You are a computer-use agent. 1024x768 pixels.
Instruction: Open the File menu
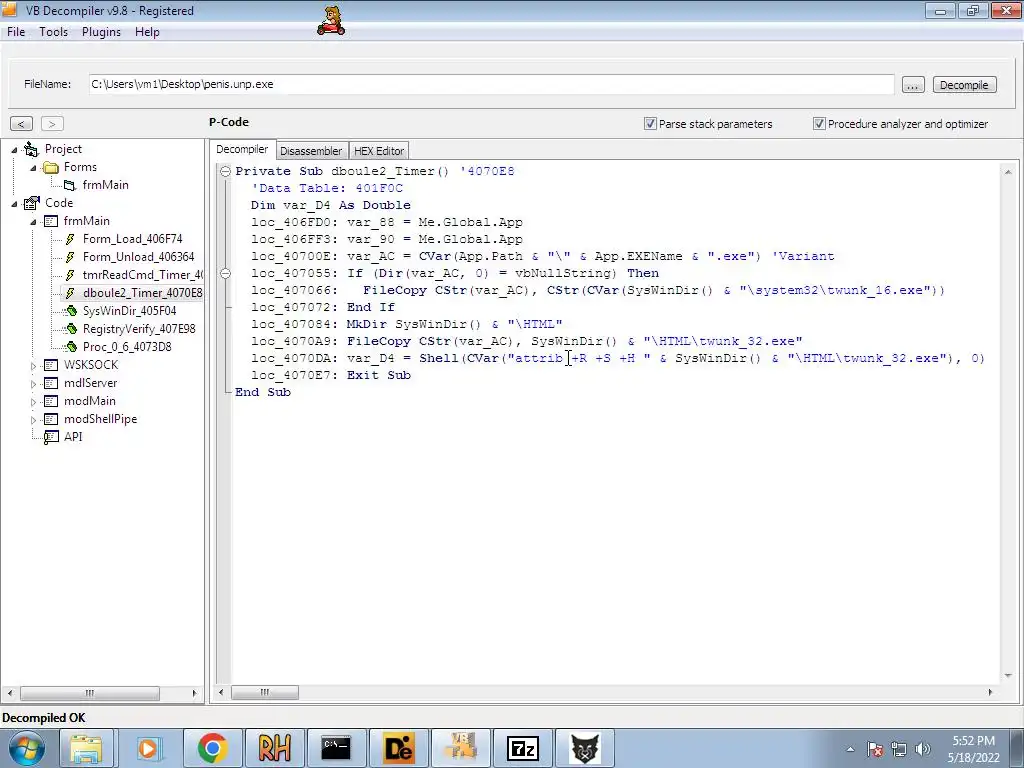coord(16,32)
